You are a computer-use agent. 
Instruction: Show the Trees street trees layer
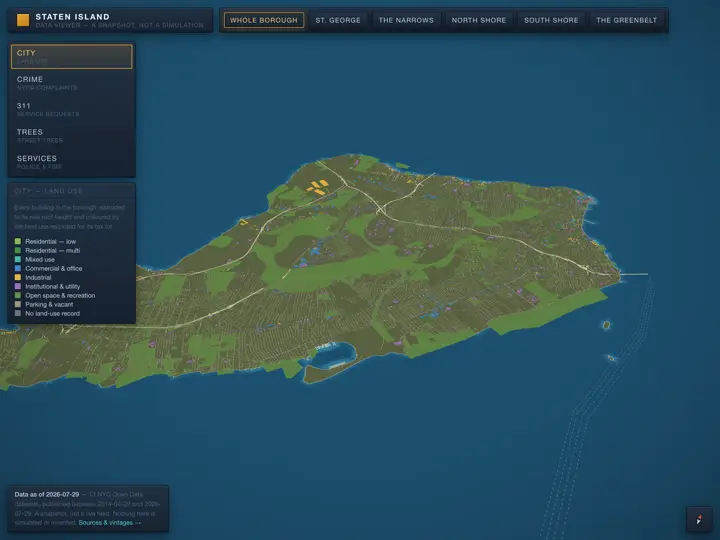72,135
